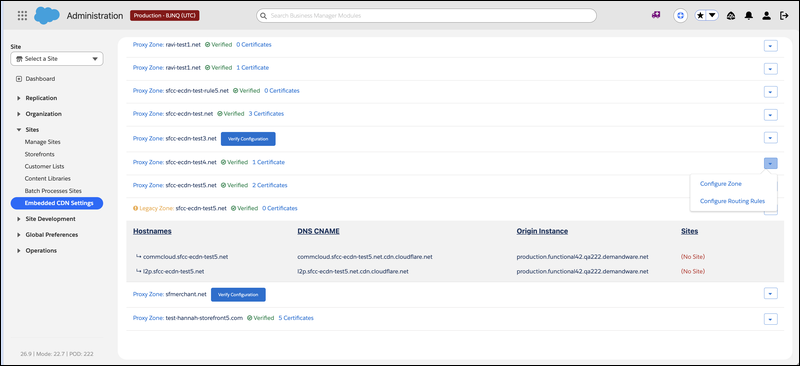
Task: Select Embedded CDN Settings in sidebar
Action: pyautogui.click(x=57, y=203)
